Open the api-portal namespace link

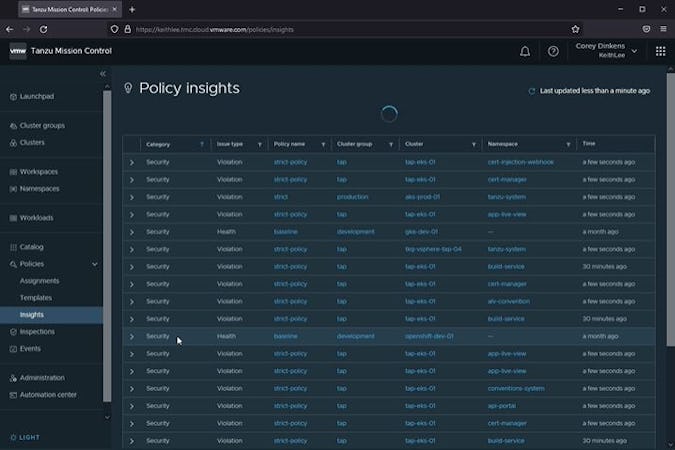point(502,406)
